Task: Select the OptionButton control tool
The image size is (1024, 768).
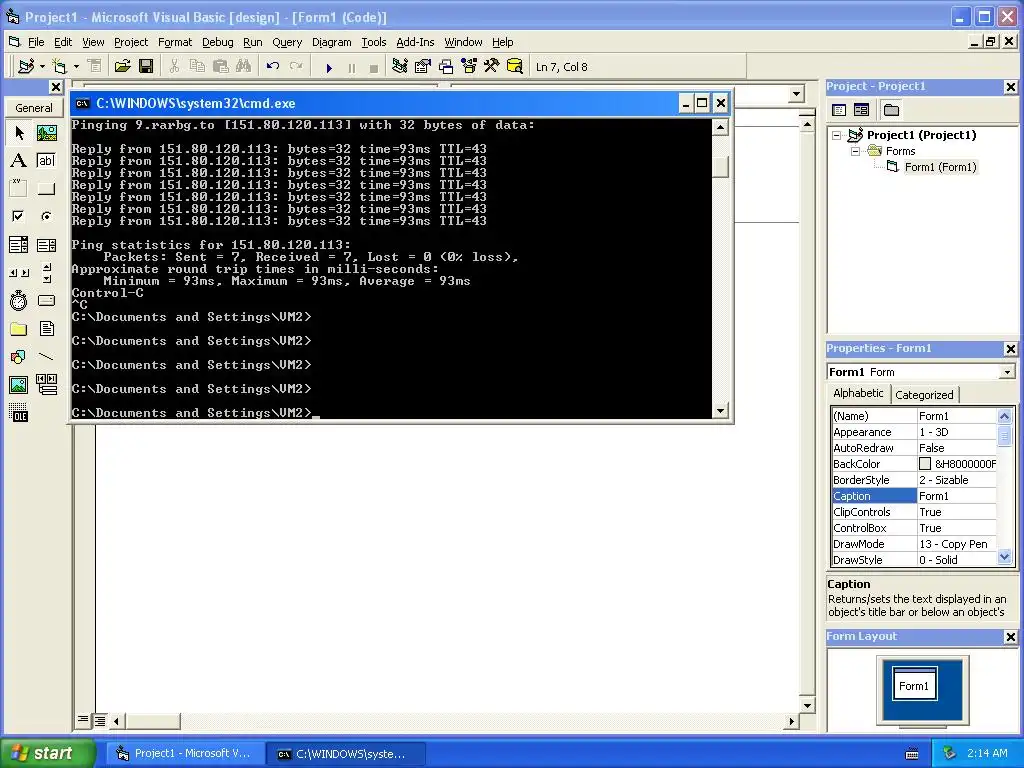Action: [46, 216]
